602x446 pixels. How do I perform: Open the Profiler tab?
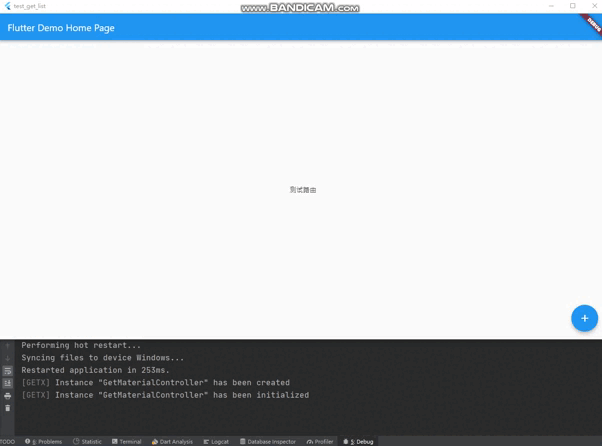coord(320,441)
